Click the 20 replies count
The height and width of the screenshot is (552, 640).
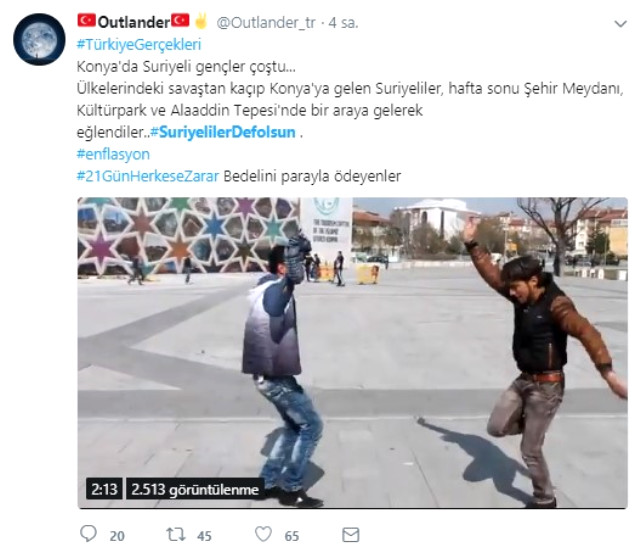tap(117, 536)
